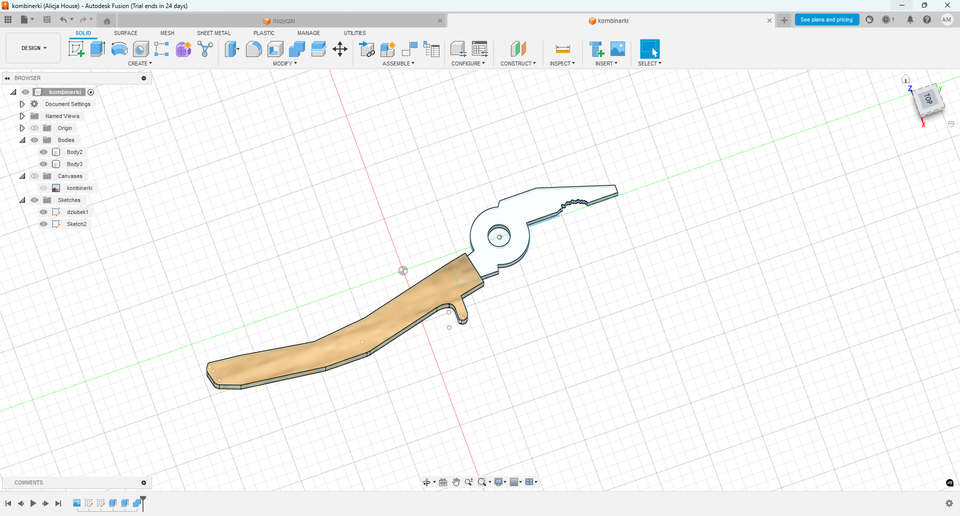This screenshot has width=960, height=516.
Task: Click the Insert Canvas image icon
Action: [618, 49]
